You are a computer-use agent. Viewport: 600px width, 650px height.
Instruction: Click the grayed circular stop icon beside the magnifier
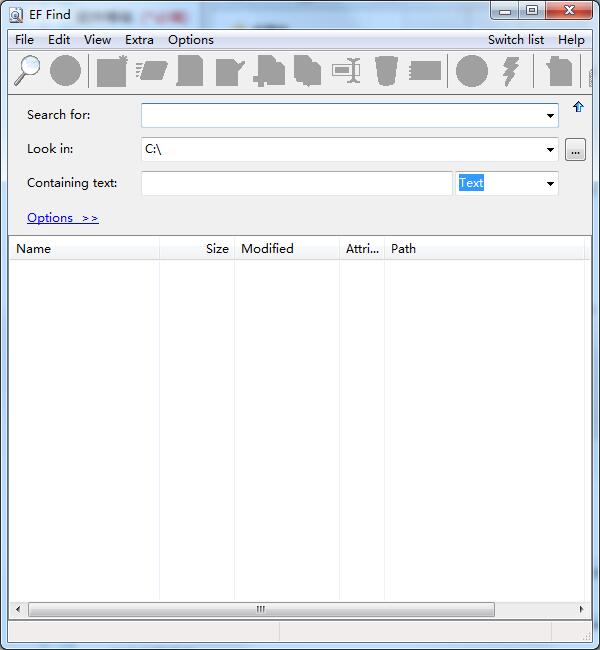point(65,71)
